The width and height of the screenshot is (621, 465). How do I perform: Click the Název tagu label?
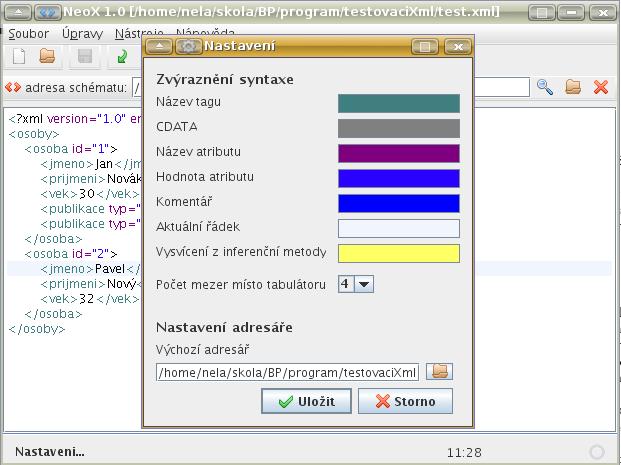[189, 102]
